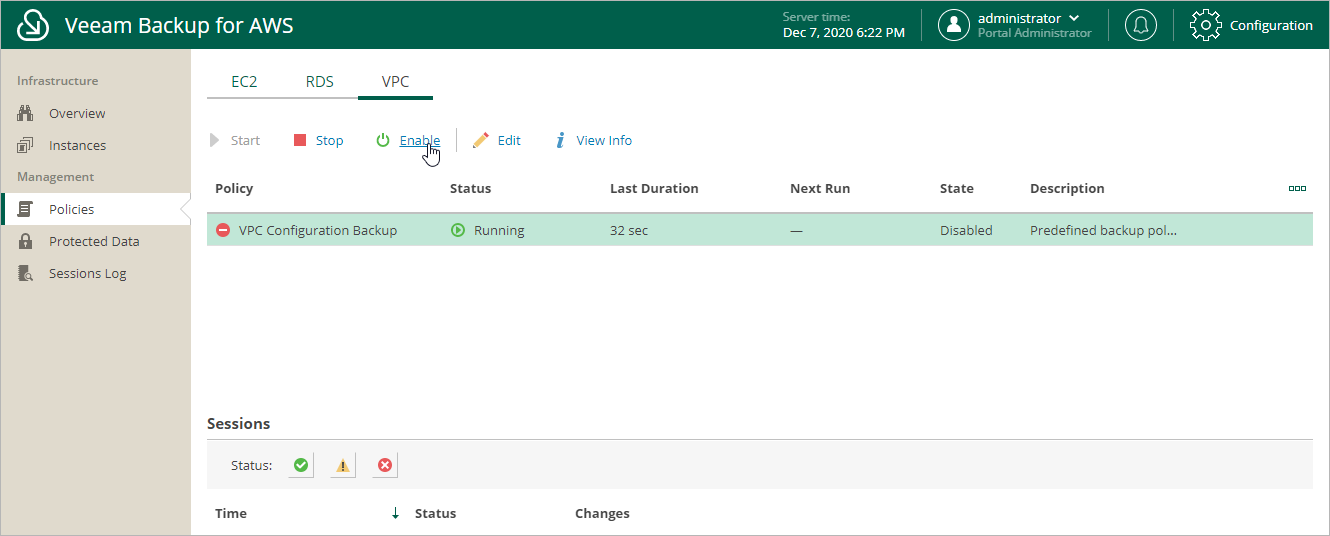
Task: Click the Time column sort arrow
Action: pos(395,513)
